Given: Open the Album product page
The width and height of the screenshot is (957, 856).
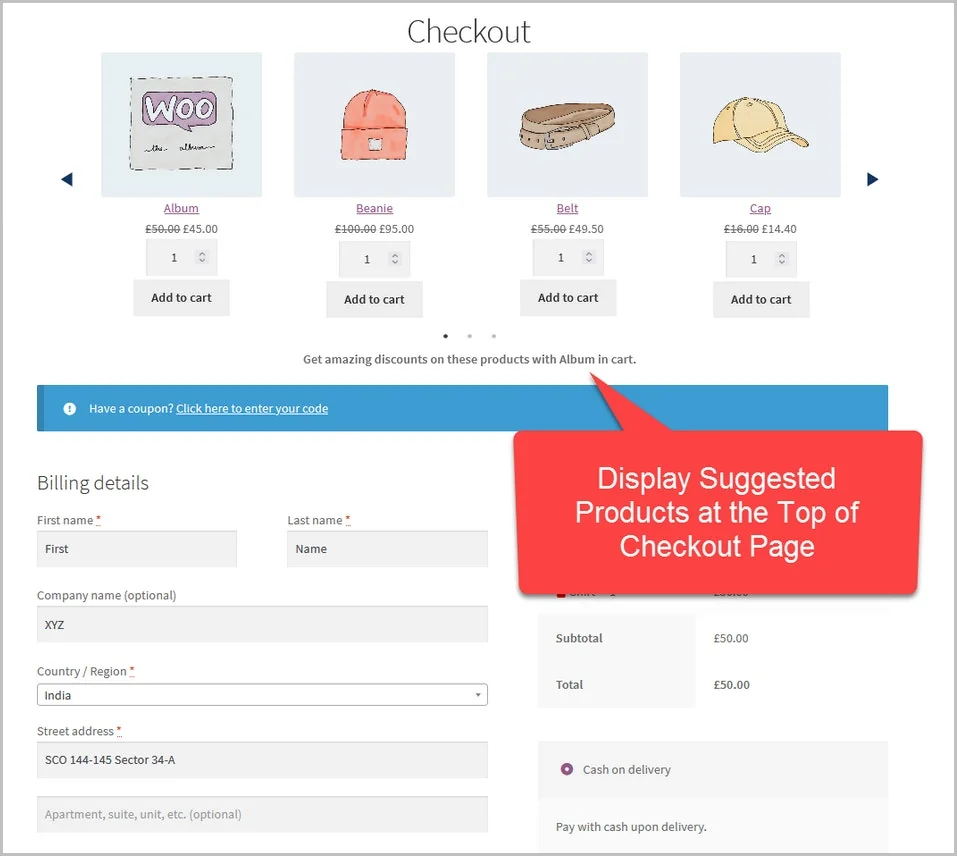Looking at the screenshot, I should (x=181, y=208).
